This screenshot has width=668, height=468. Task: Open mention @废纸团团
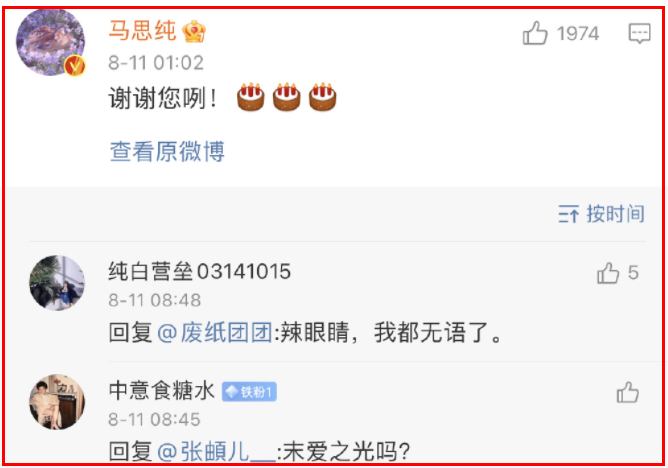[215, 332]
